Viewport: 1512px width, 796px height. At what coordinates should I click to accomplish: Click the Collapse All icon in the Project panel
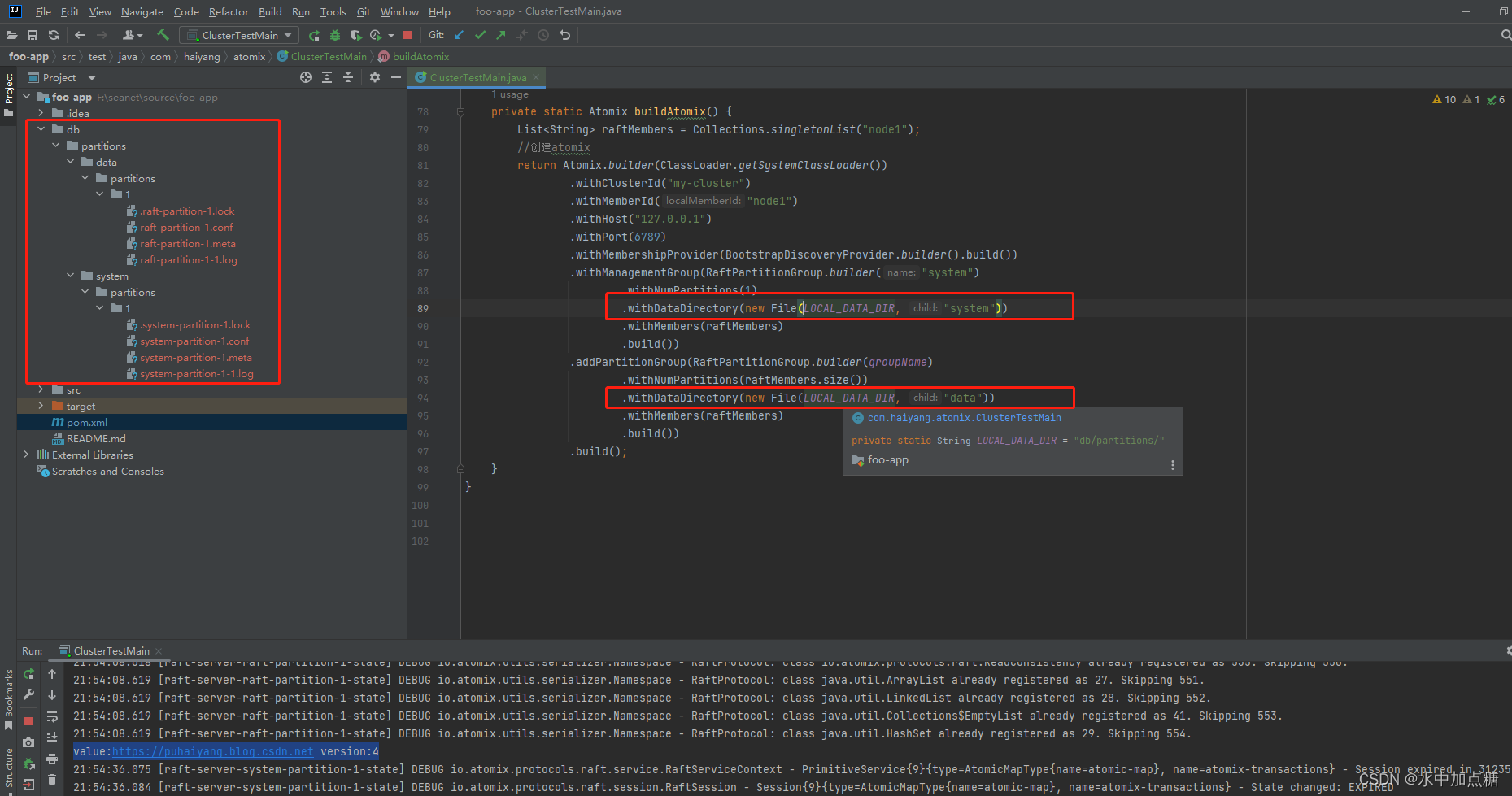[348, 77]
